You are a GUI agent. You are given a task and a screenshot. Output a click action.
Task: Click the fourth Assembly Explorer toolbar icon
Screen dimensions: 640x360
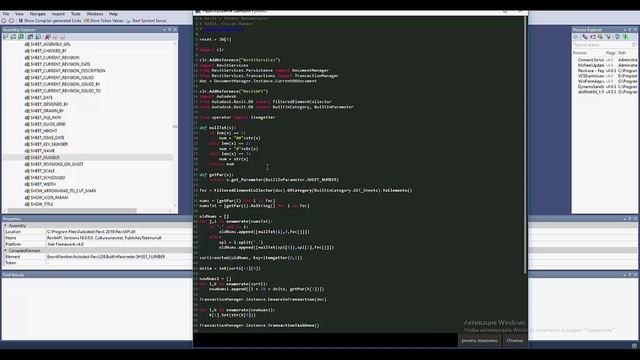(30, 37)
